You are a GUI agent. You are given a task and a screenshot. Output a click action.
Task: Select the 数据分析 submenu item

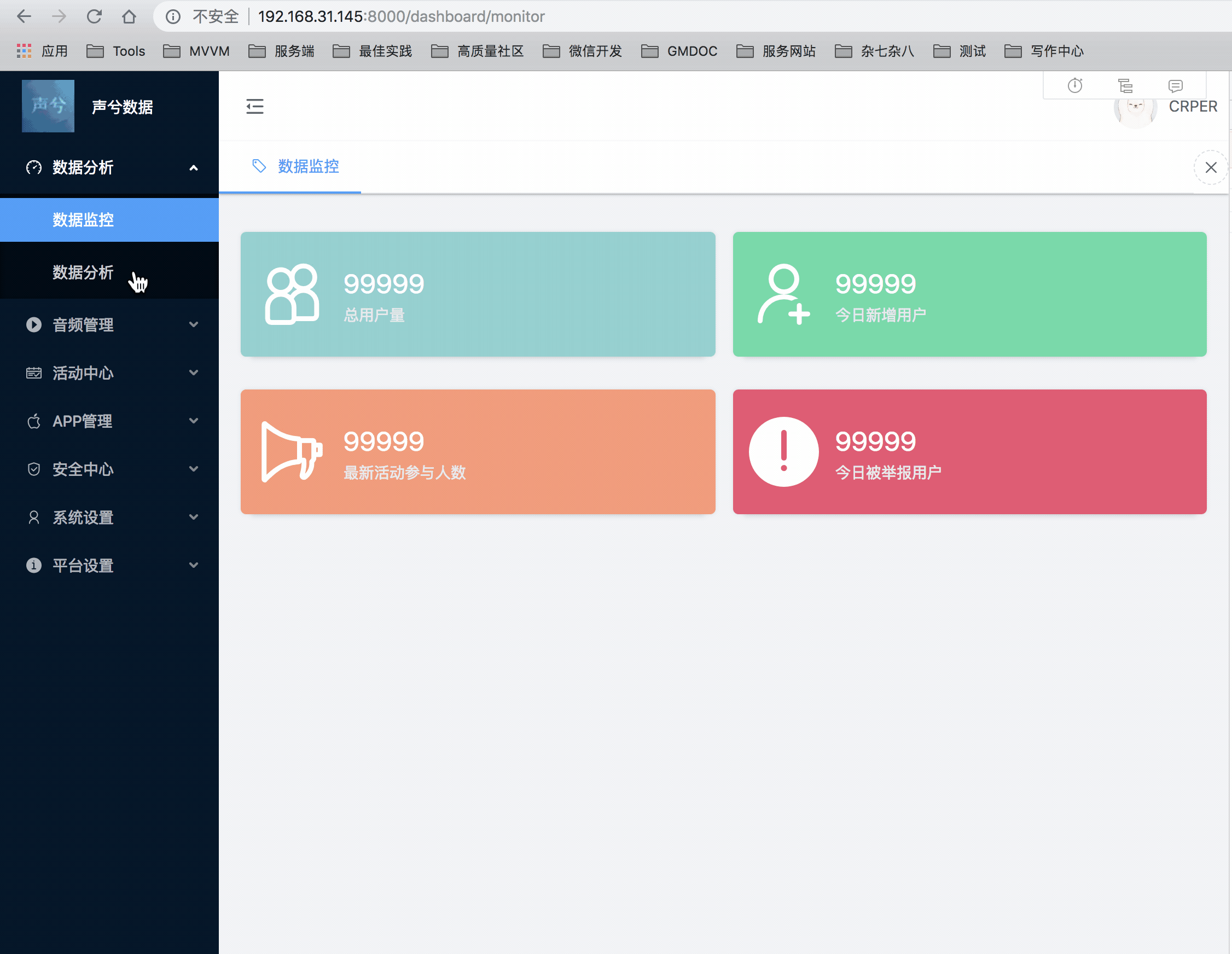83,272
